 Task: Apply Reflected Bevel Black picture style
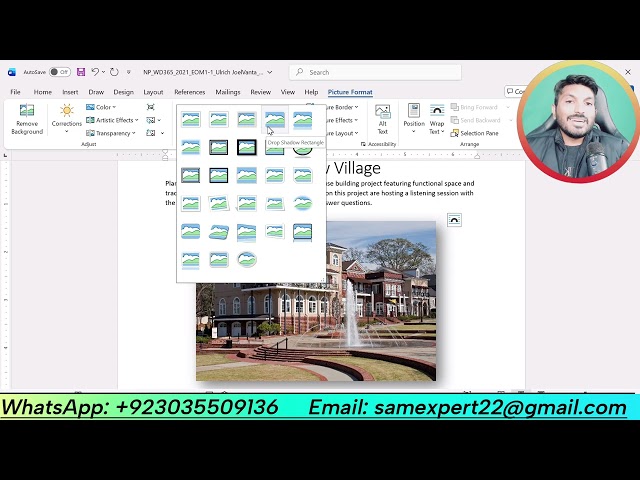coord(303,231)
